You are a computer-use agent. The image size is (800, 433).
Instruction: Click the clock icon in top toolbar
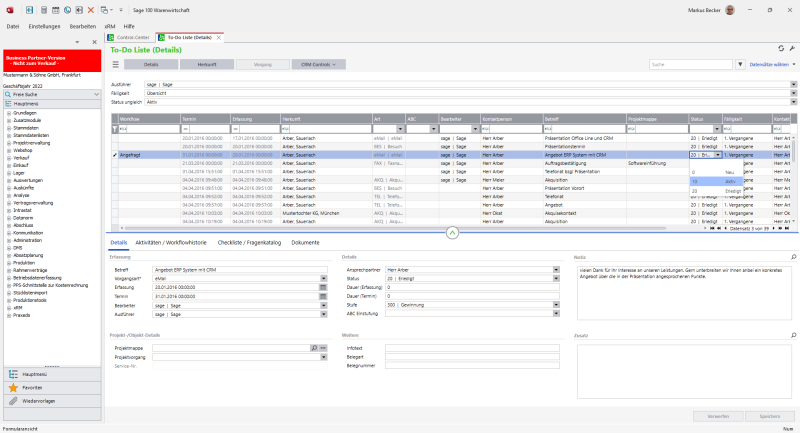pos(67,10)
